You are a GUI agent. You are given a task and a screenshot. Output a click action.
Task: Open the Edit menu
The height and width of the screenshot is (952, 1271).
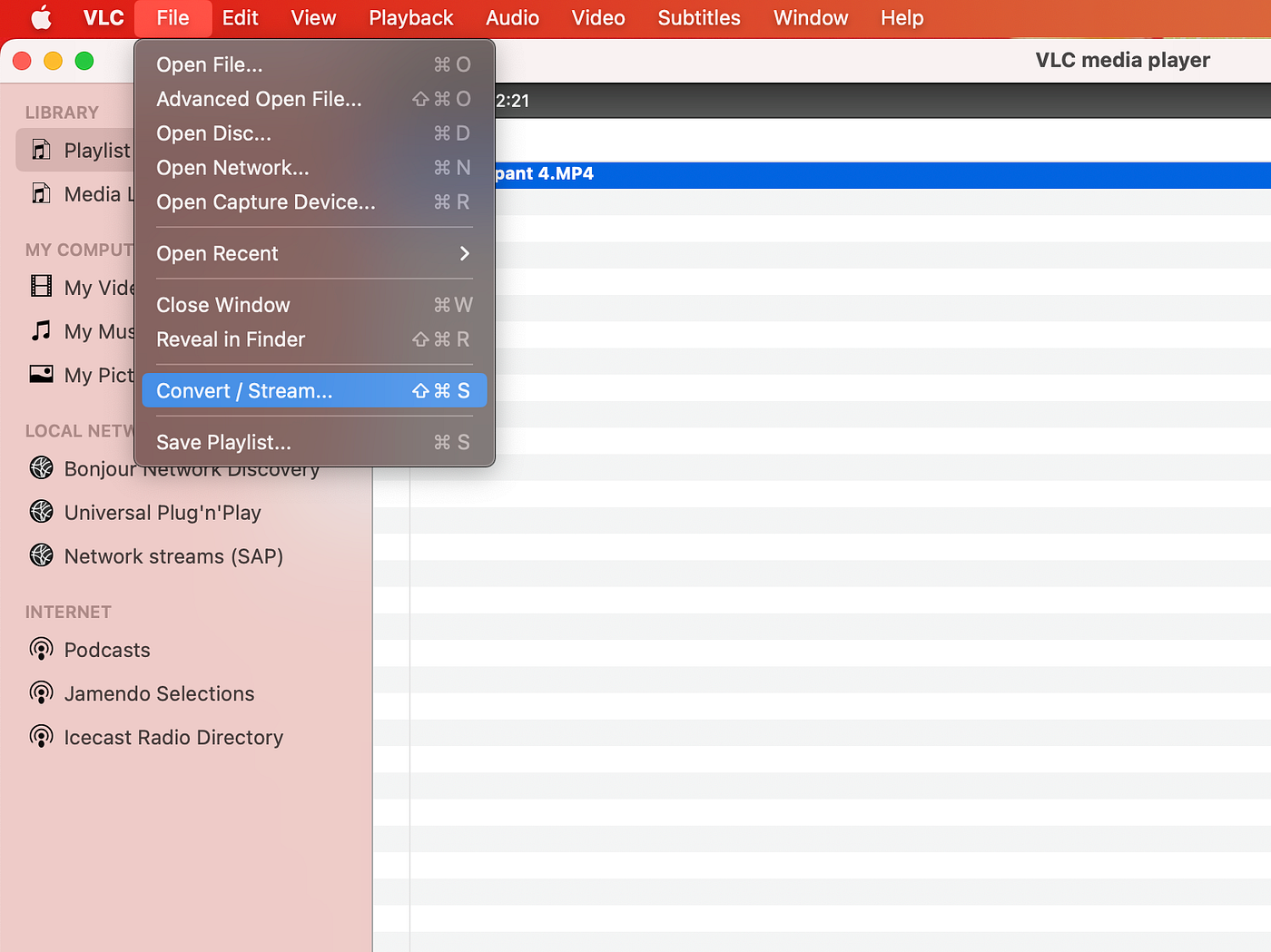click(x=241, y=18)
